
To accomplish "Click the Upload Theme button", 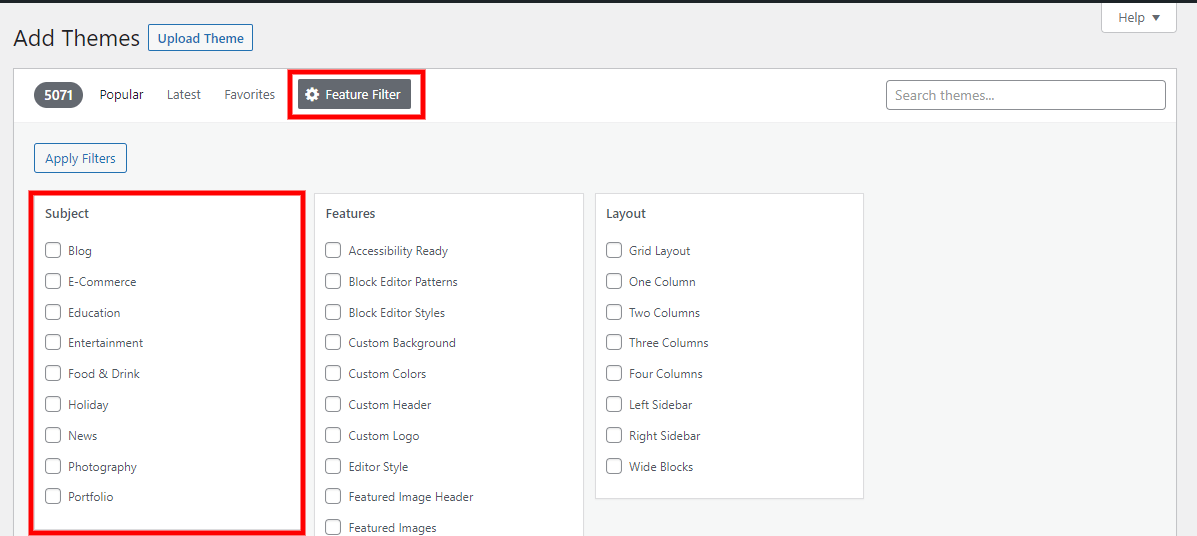I will point(201,38).
